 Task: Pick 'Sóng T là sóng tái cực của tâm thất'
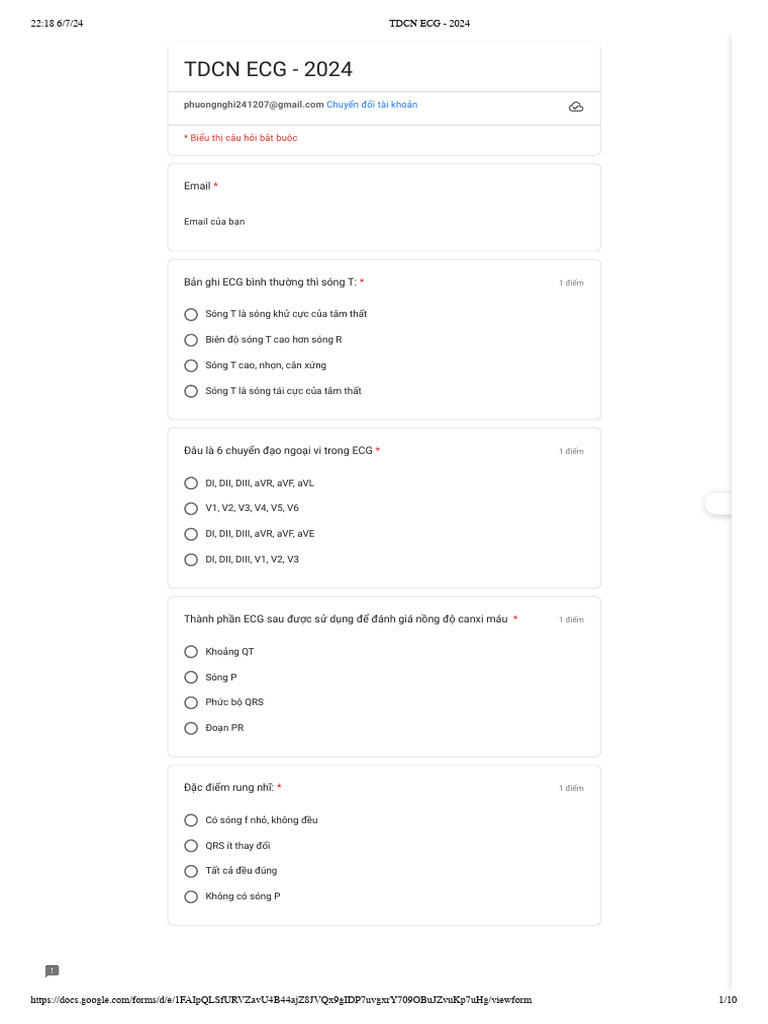tap(191, 391)
